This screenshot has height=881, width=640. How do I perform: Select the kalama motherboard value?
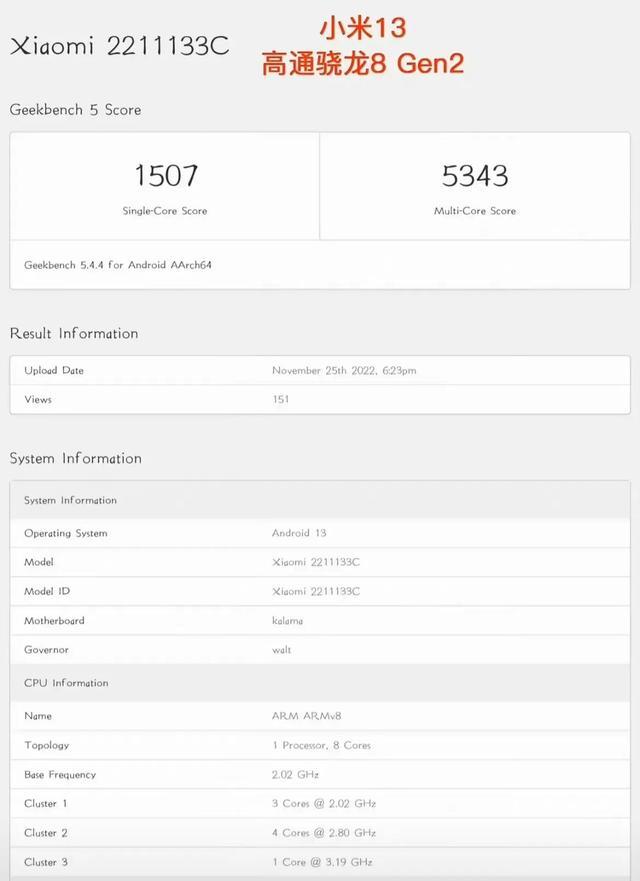click(287, 621)
